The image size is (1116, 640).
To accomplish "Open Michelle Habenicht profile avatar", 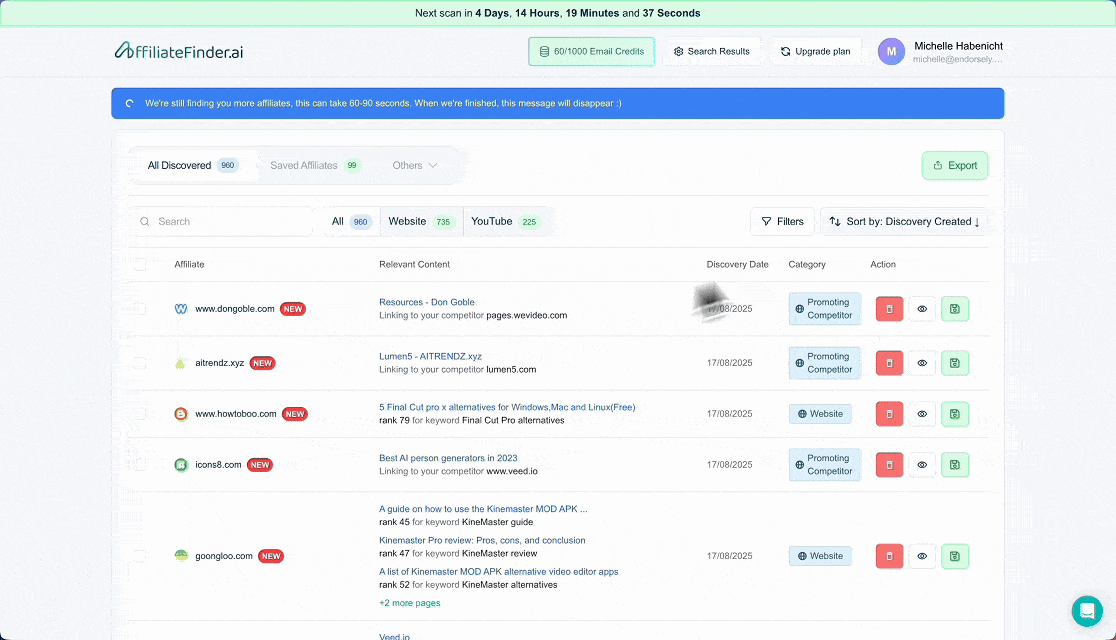I will [x=891, y=51].
